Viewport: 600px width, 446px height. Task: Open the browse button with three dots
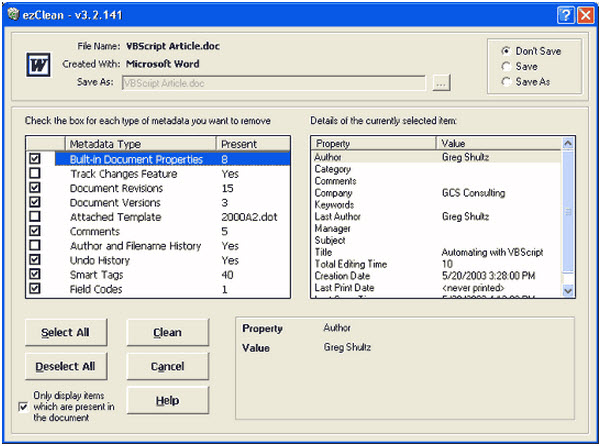441,83
